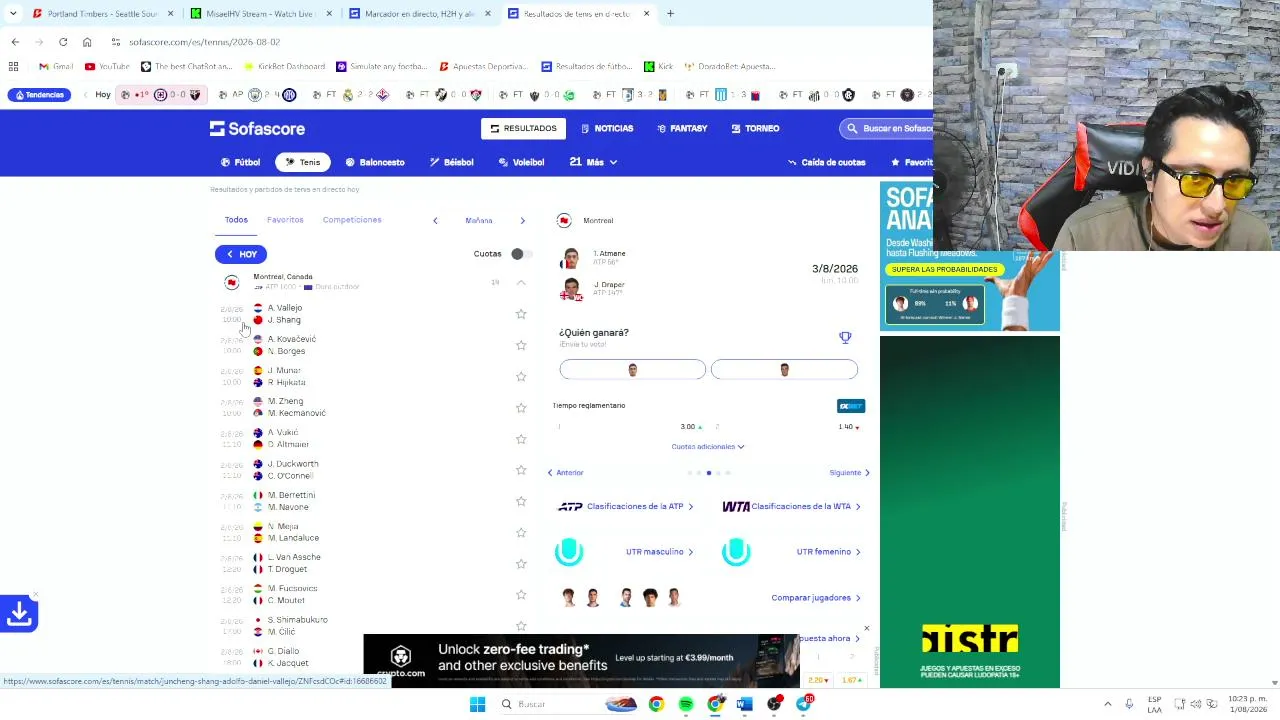
Task: Star the Duckworth vs O'Connell match
Action: [521, 470]
